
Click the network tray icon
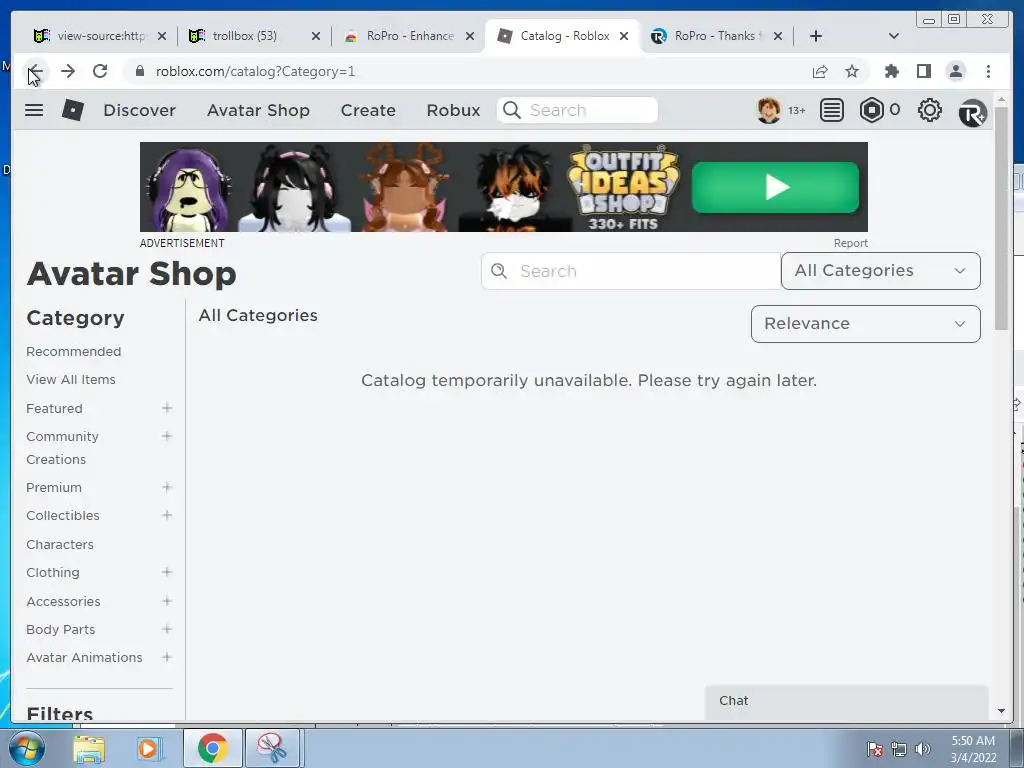click(x=899, y=749)
